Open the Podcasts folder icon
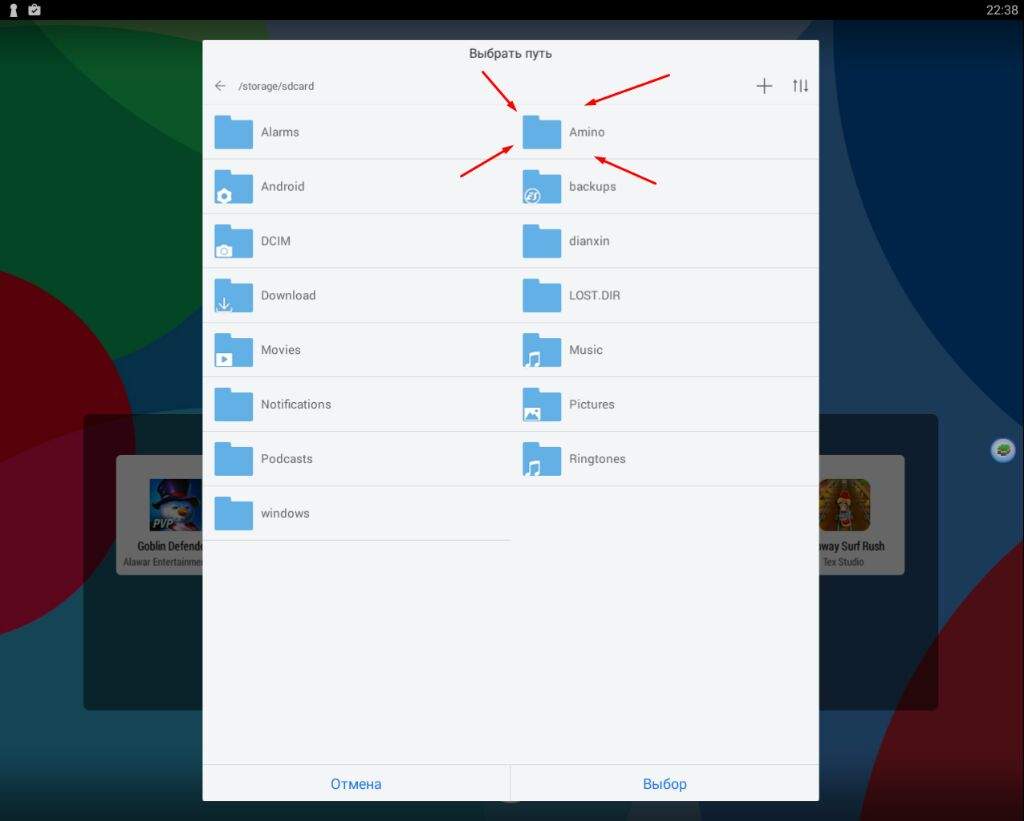Image resolution: width=1024 pixels, height=821 pixels. [x=234, y=459]
